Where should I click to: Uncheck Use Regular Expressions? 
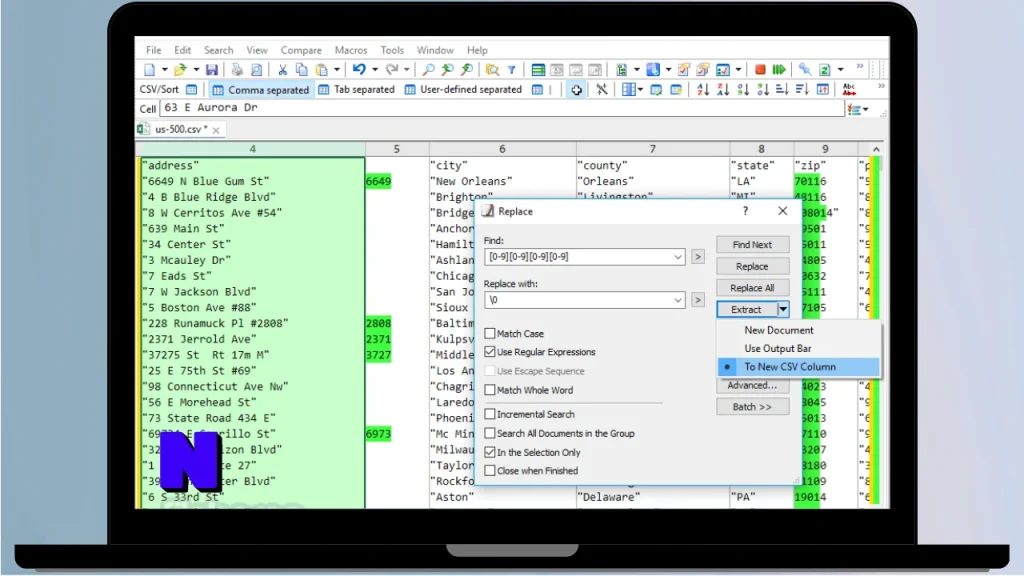pyautogui.click(x=490, y=351)
